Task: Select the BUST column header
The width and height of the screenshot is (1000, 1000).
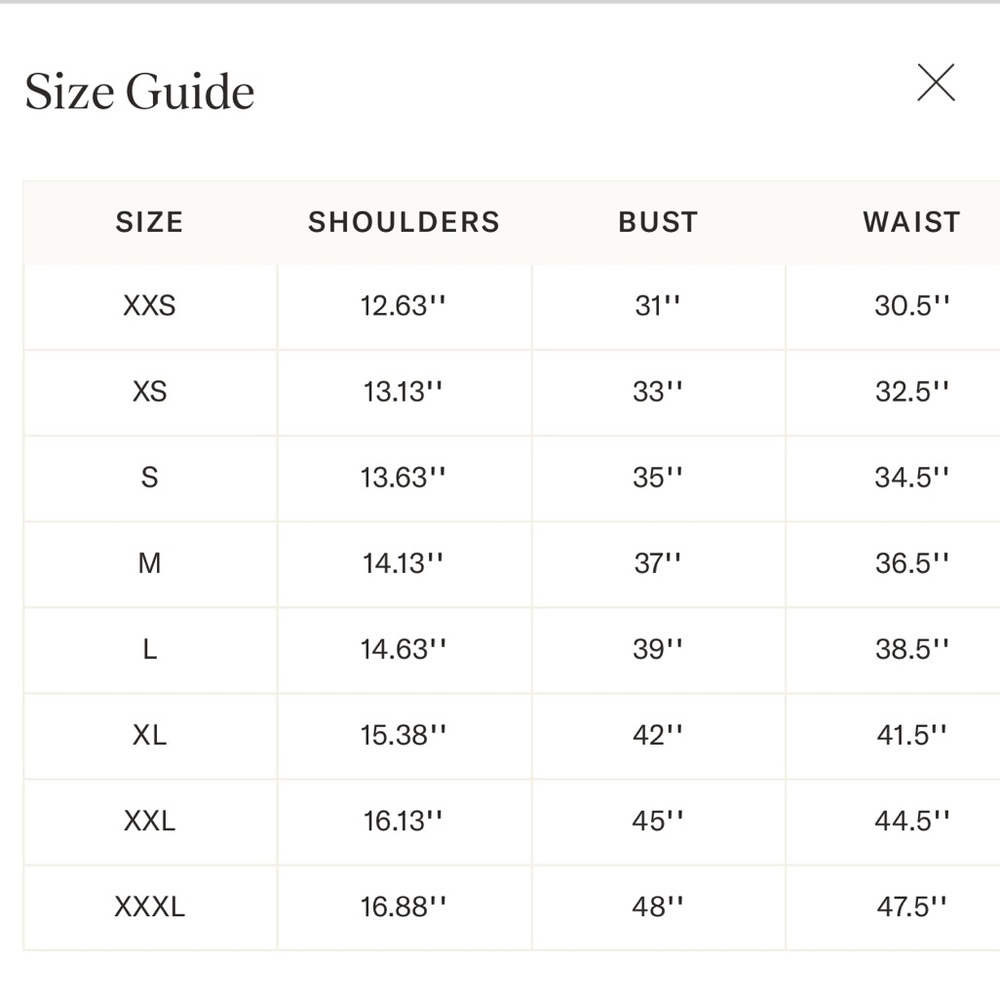Action: tap(658, 222)
